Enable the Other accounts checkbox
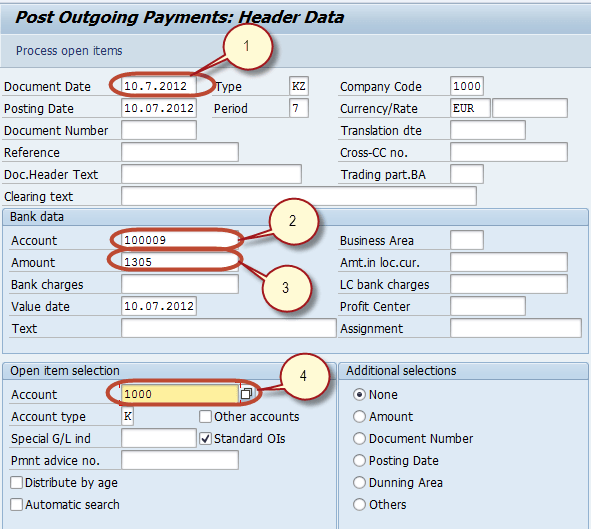591x529 pixels. [205, 417]
